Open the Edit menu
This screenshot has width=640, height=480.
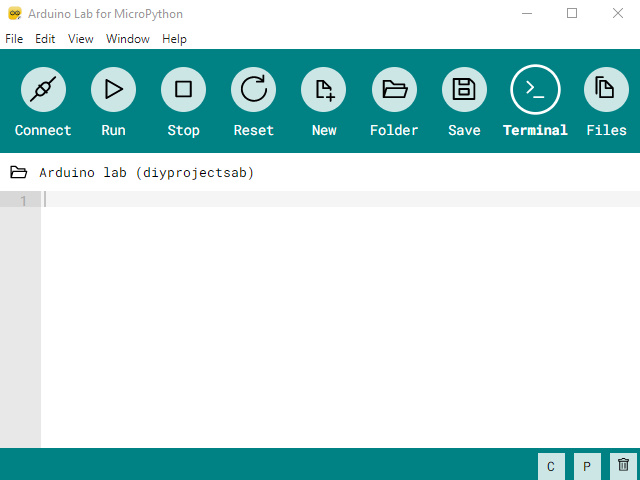pos(45,39)
